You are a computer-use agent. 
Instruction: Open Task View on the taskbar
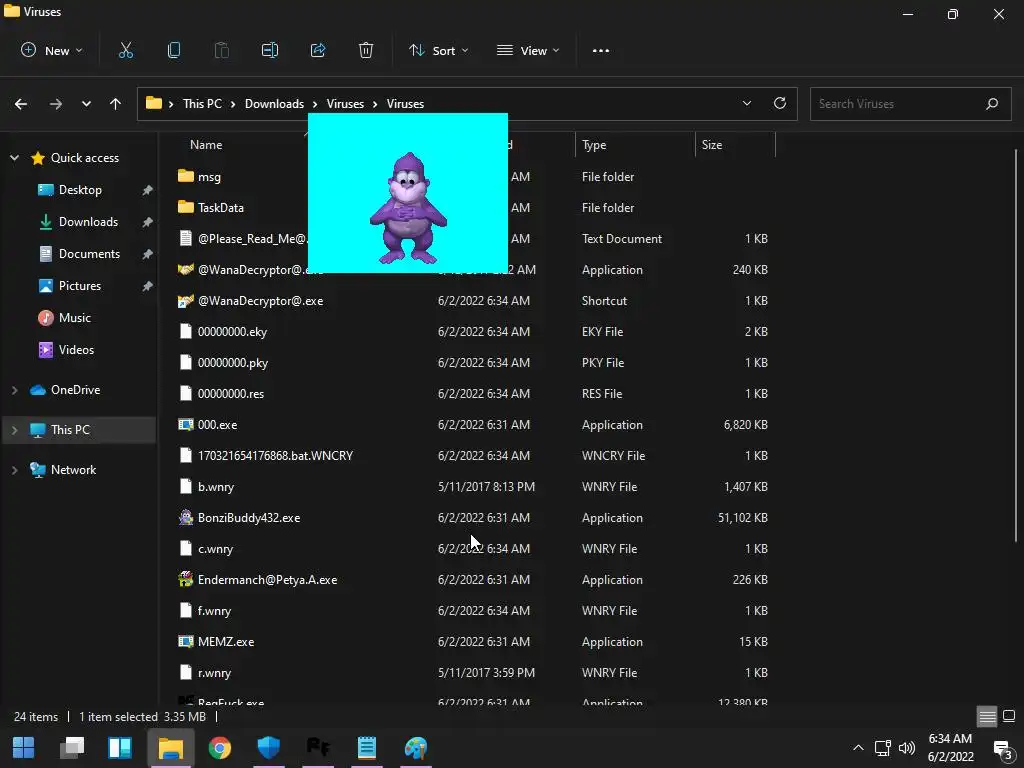click(x=72, y=748)
